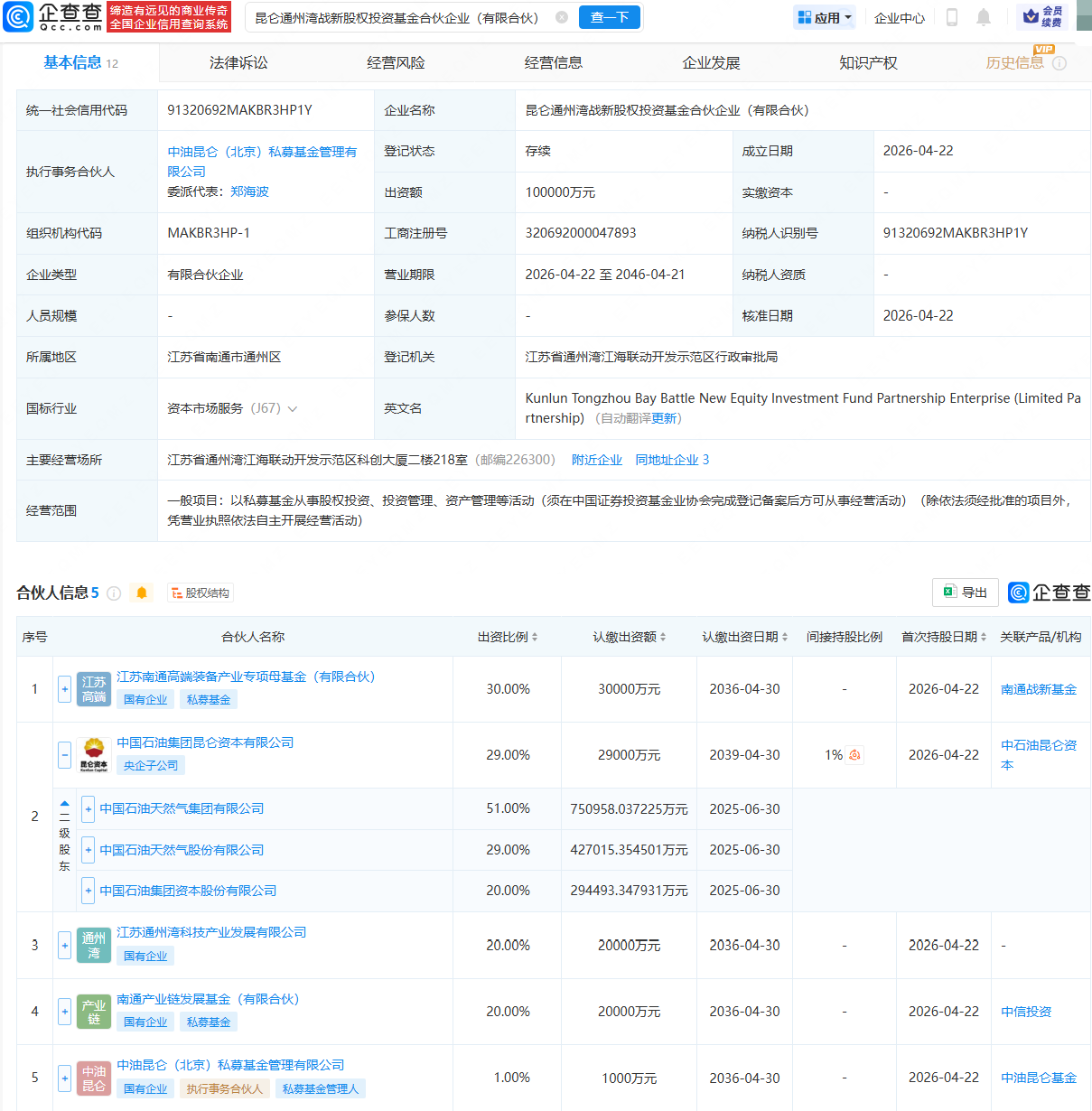This screenshot has height=1111, width=1092.
Task: Open delegate 郑海波 profile link
Action: (x=249, y=191)
